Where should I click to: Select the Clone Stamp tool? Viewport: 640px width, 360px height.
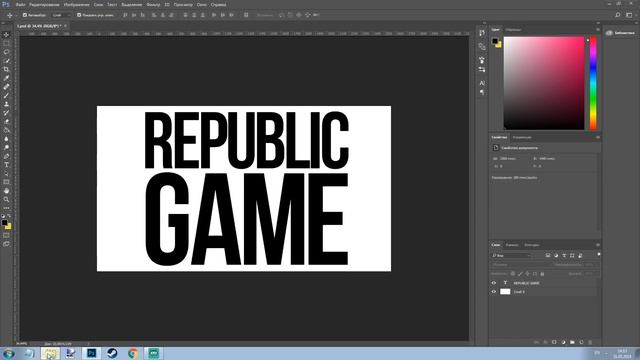click(6, 104)
